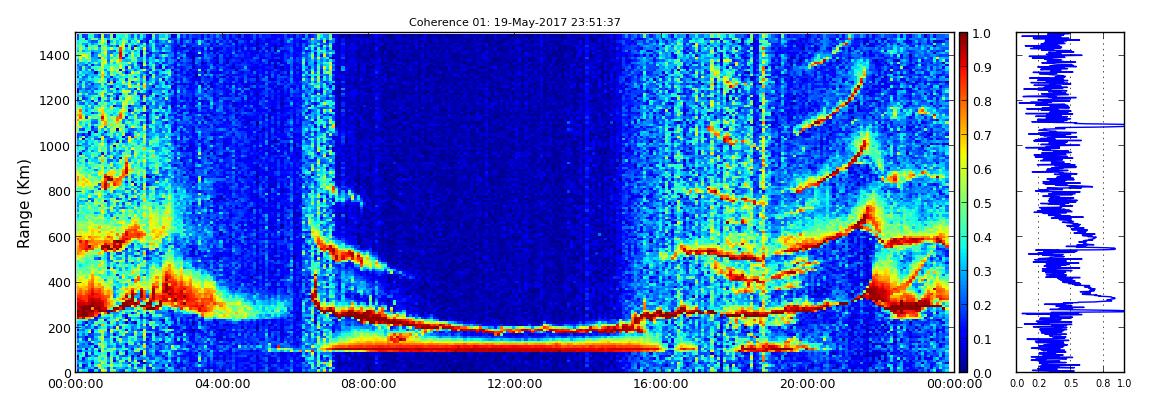The height and width of the screenshot is (407, 1150).
Task: Click the blue line profile plot panel
Action: [1070, 202]
